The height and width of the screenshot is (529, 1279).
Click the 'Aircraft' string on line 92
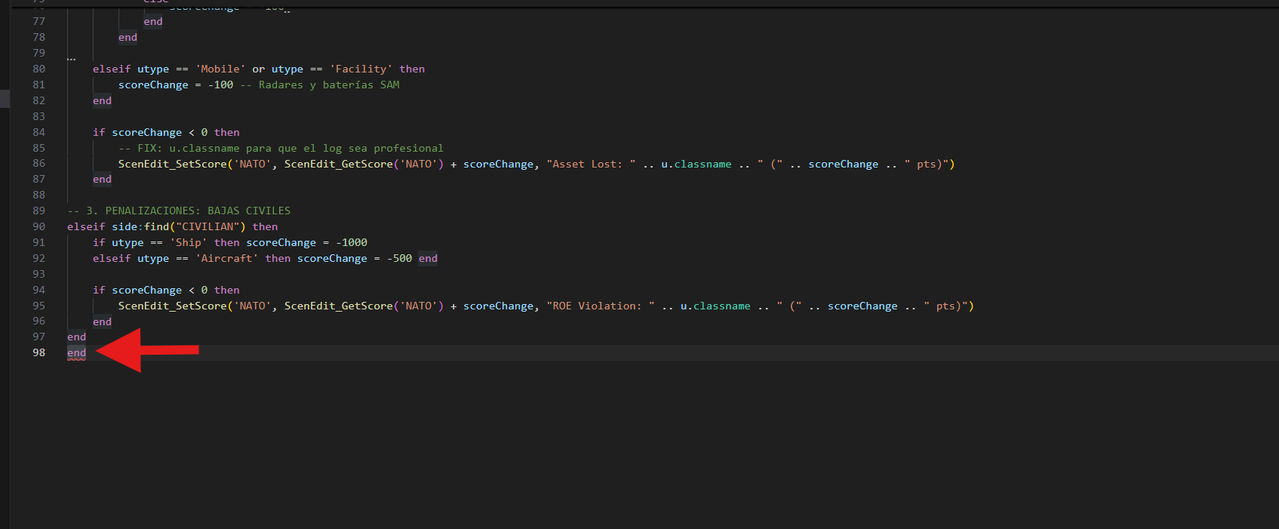pyautogui.click(x=227, y=258)
